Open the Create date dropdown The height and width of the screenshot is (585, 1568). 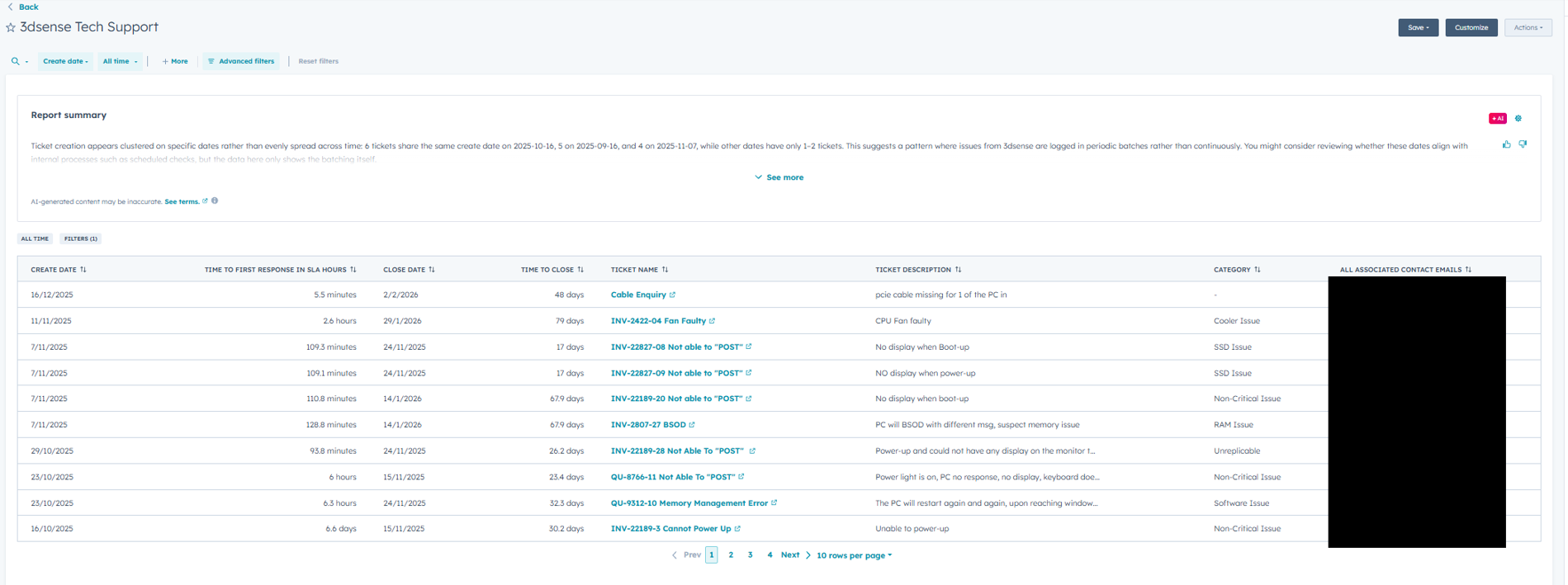pos(65,61)
